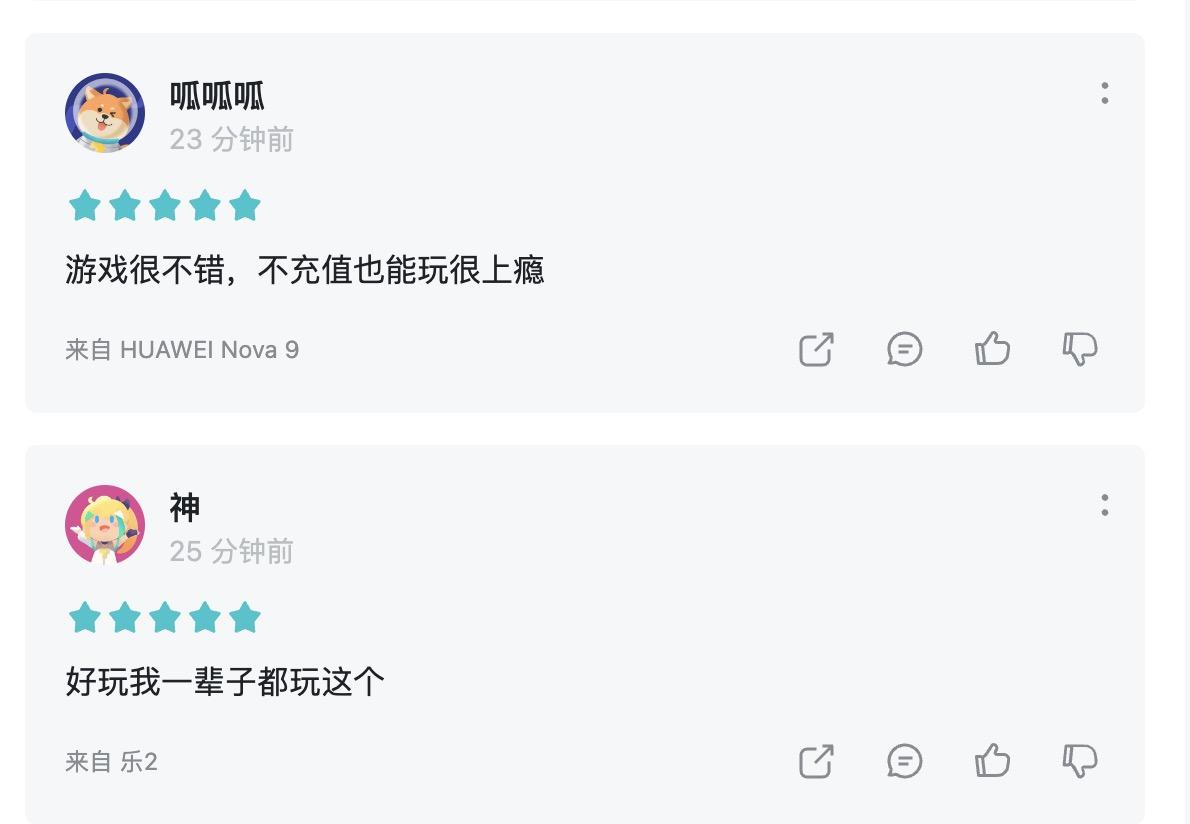Open more options for 神's review
This screenshot has width=1190, height=824.
coord(1104,505)
